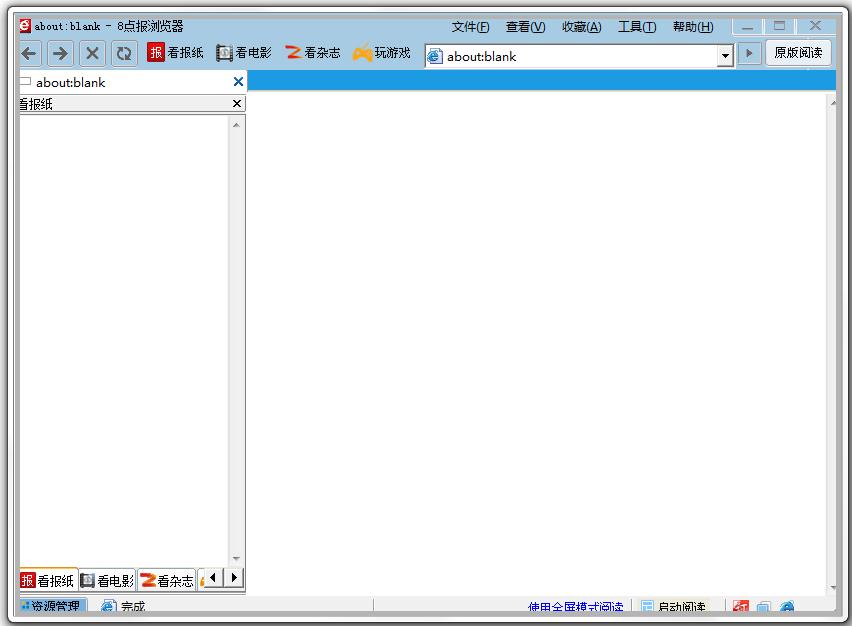Click the back navigation arrow

click(29, 54)
